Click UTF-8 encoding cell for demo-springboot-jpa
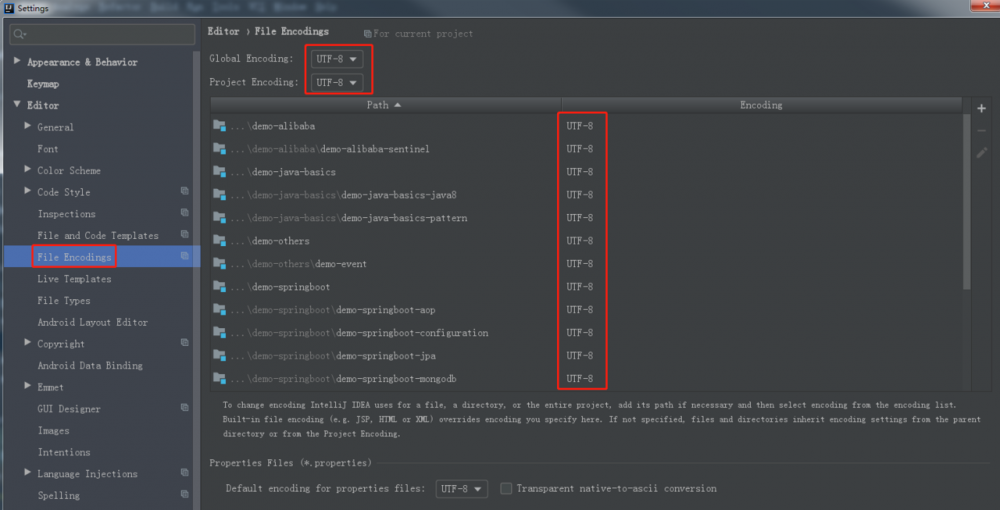Image resolution: width=1000 pixels, height=510 pixels. click(580, 355)
